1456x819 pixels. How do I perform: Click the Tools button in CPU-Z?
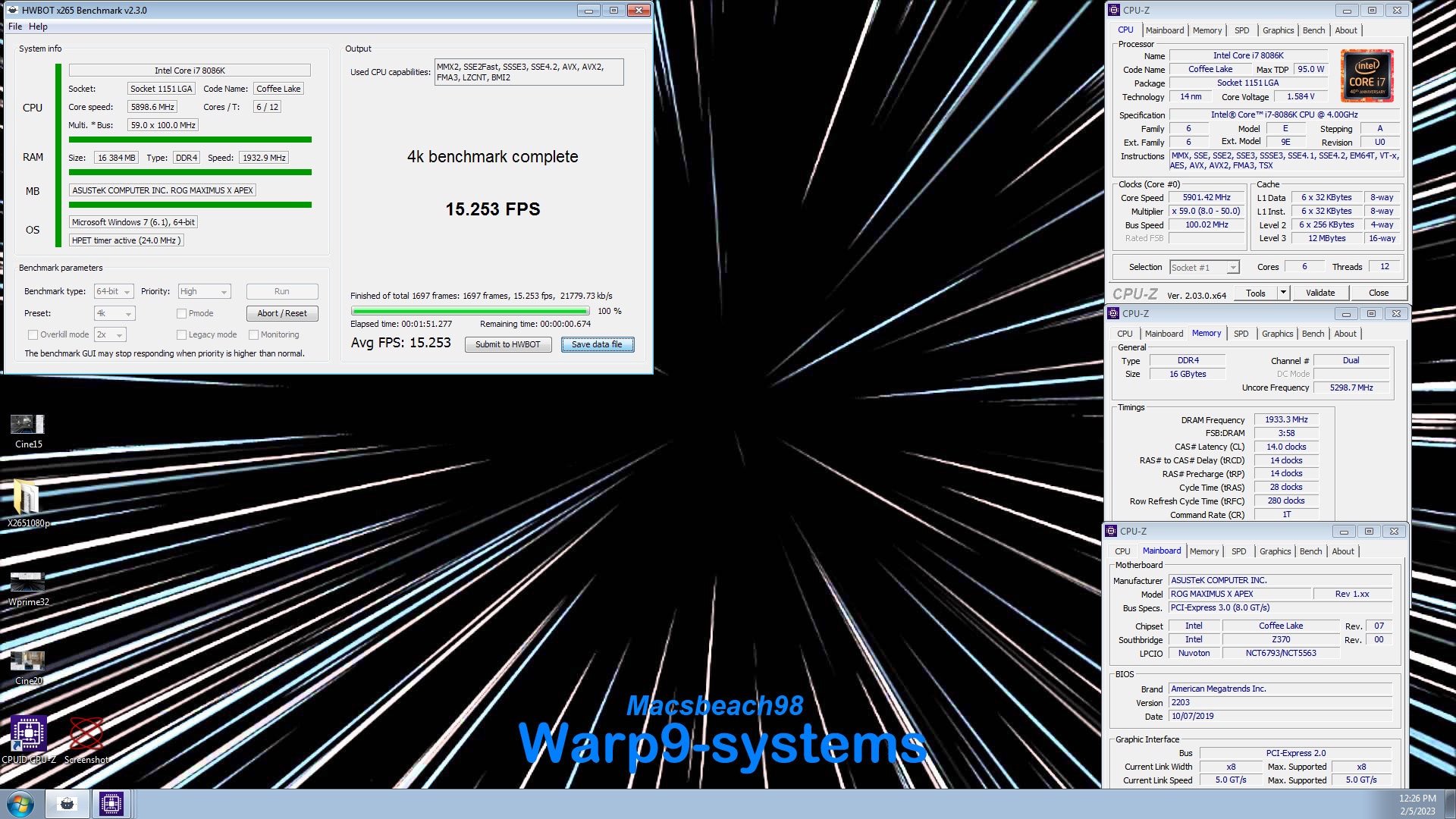[1256, 293]
